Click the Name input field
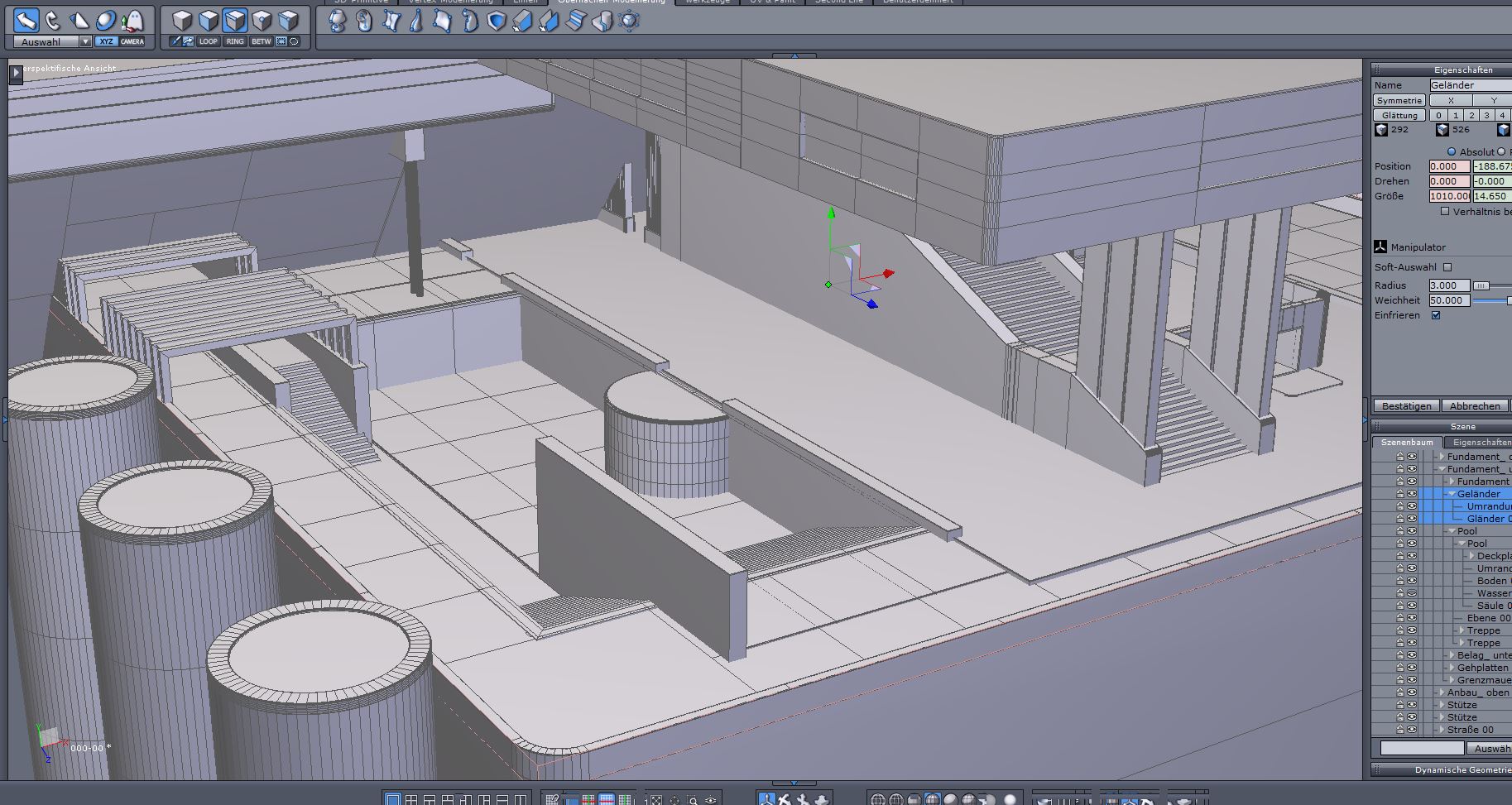The image size is (1512, 805). pos(1470,85)
